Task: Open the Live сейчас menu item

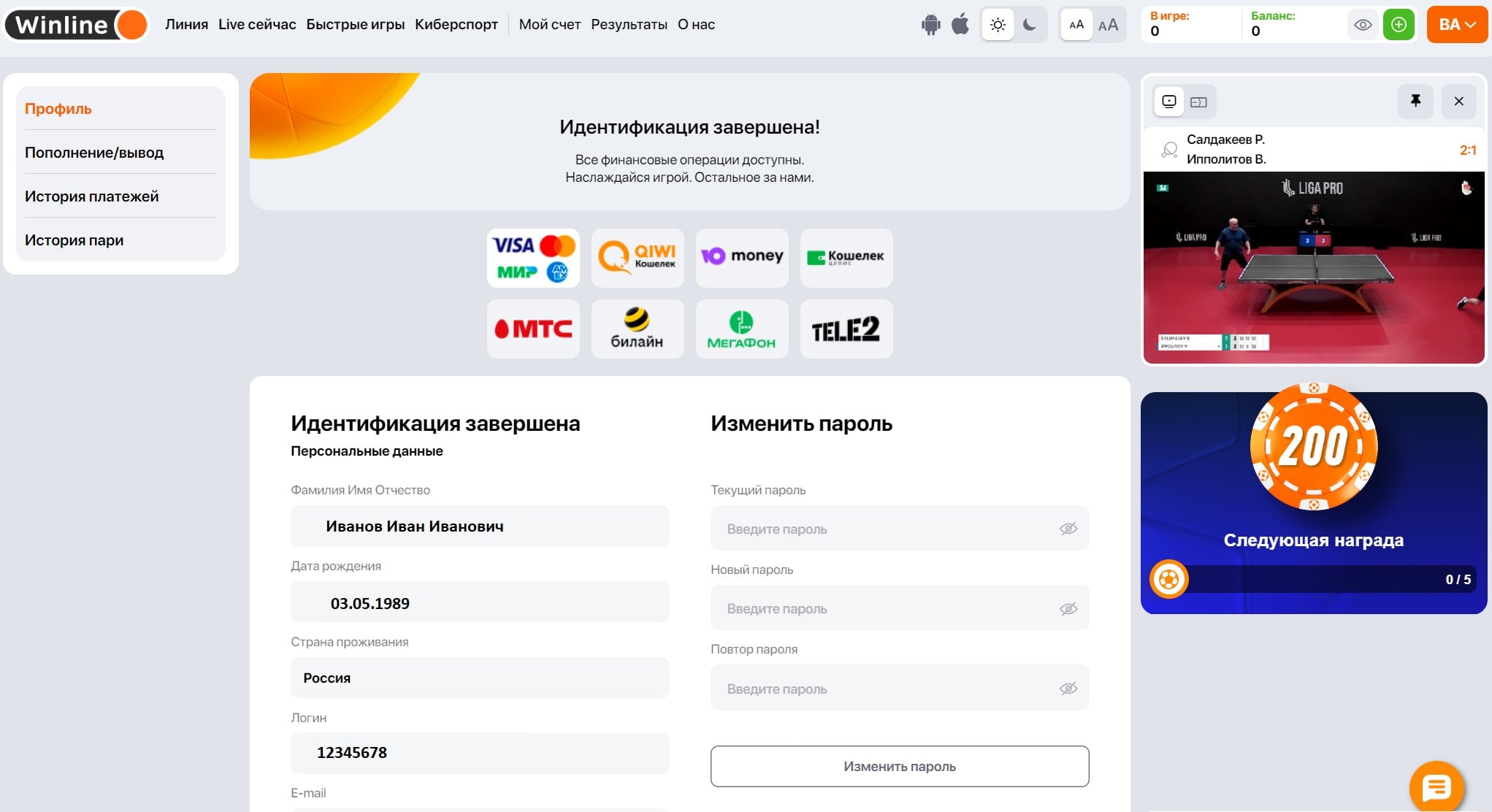Action: point(257,25)
